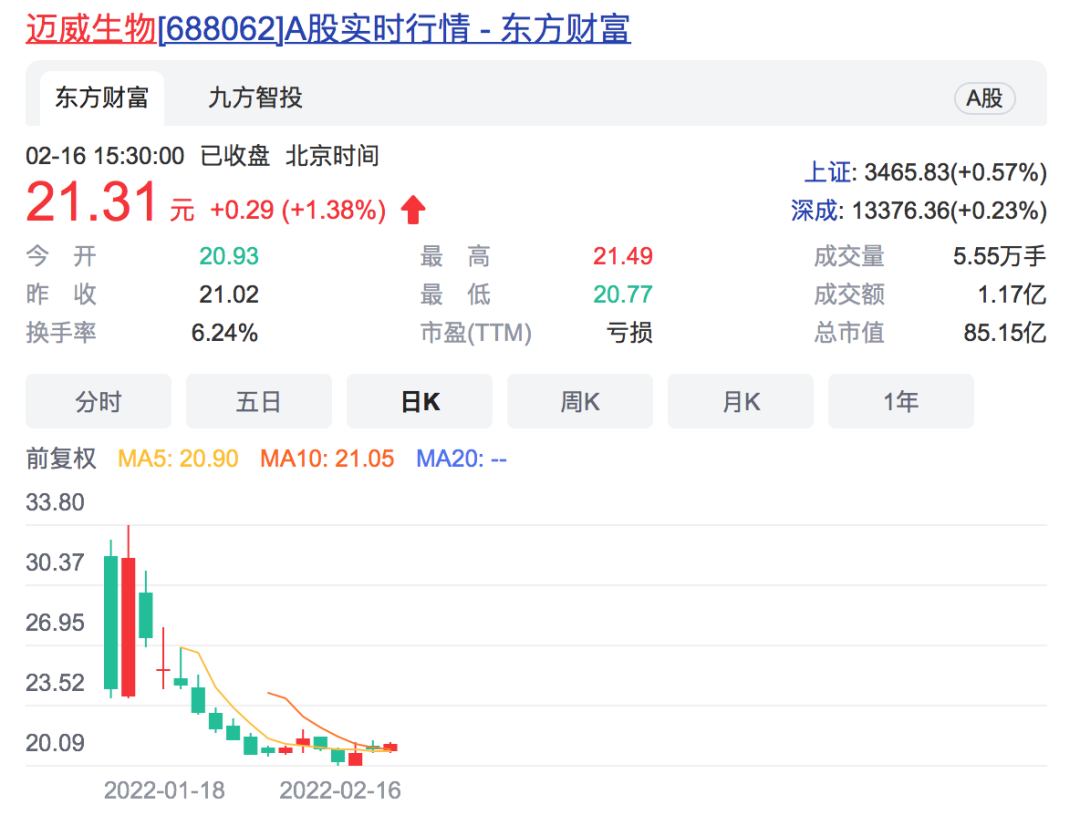Open the 月K monthly chart

[x=740, y=402]
